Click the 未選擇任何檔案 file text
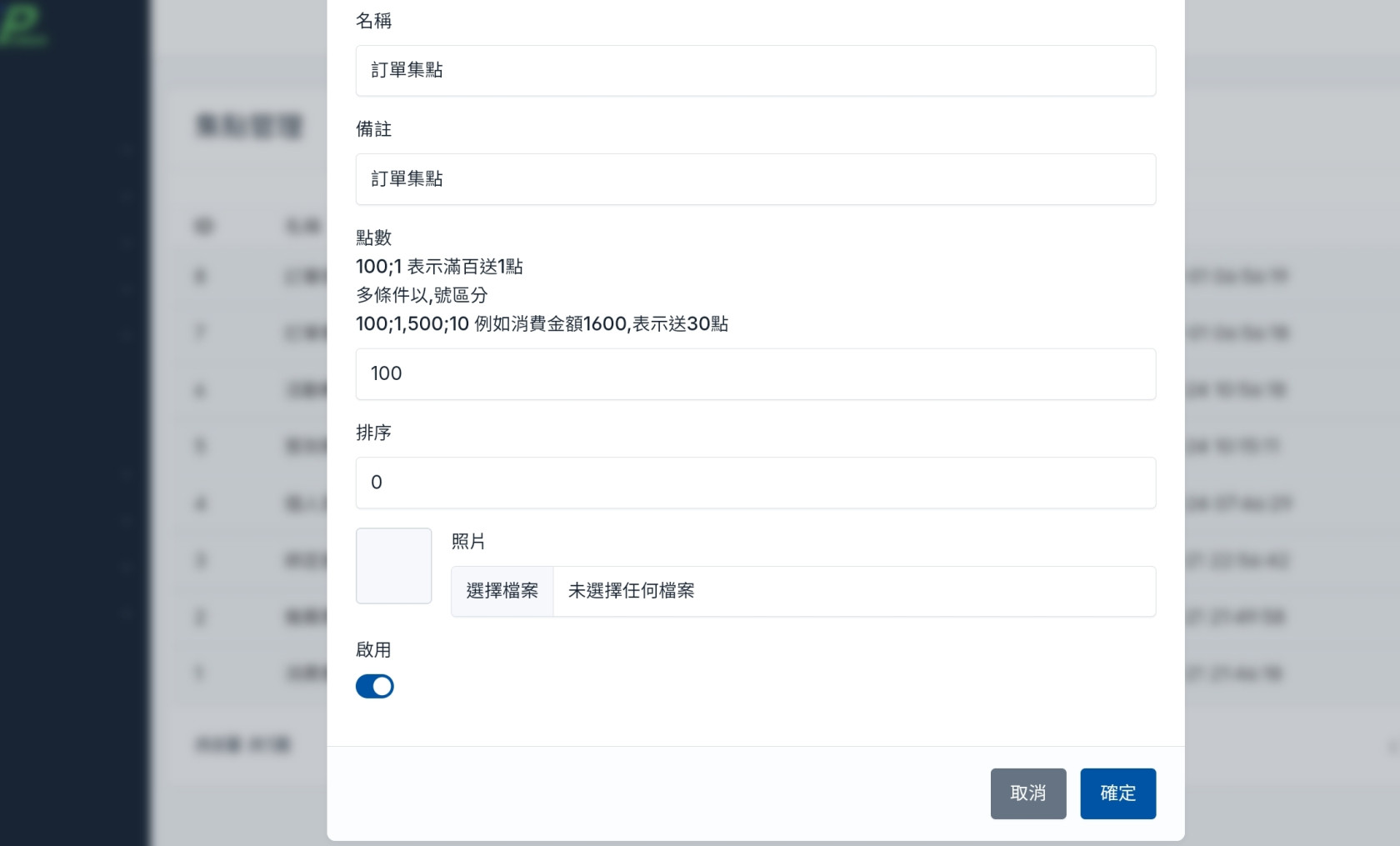1400x846 pixels. (x=631, y=591)
